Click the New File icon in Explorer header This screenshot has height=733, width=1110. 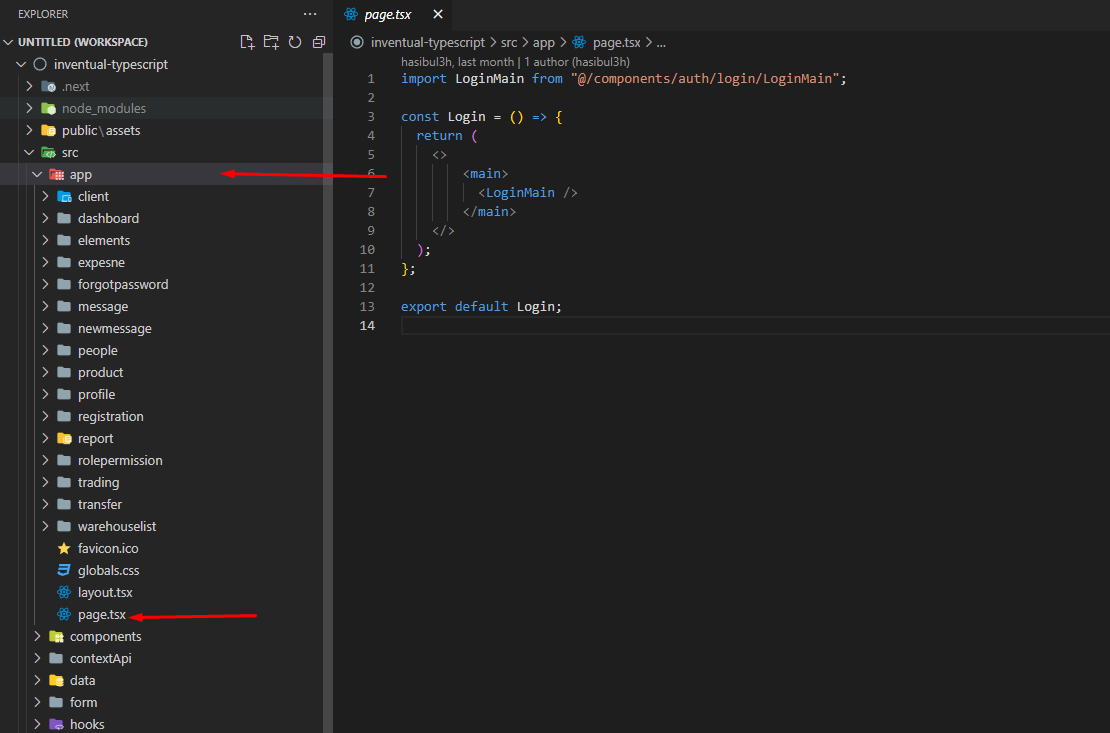[247, 42]
